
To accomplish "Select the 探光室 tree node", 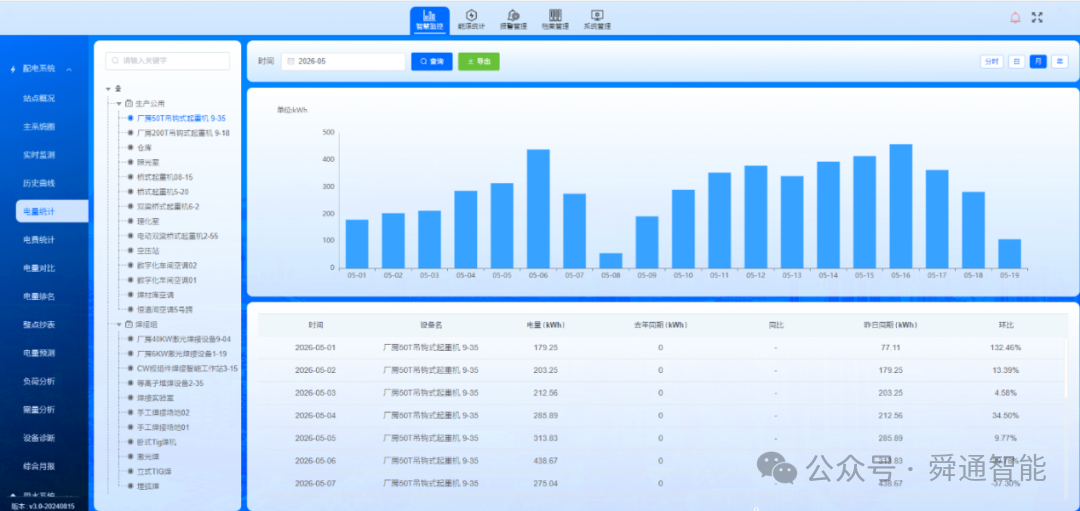I will 147,163.
